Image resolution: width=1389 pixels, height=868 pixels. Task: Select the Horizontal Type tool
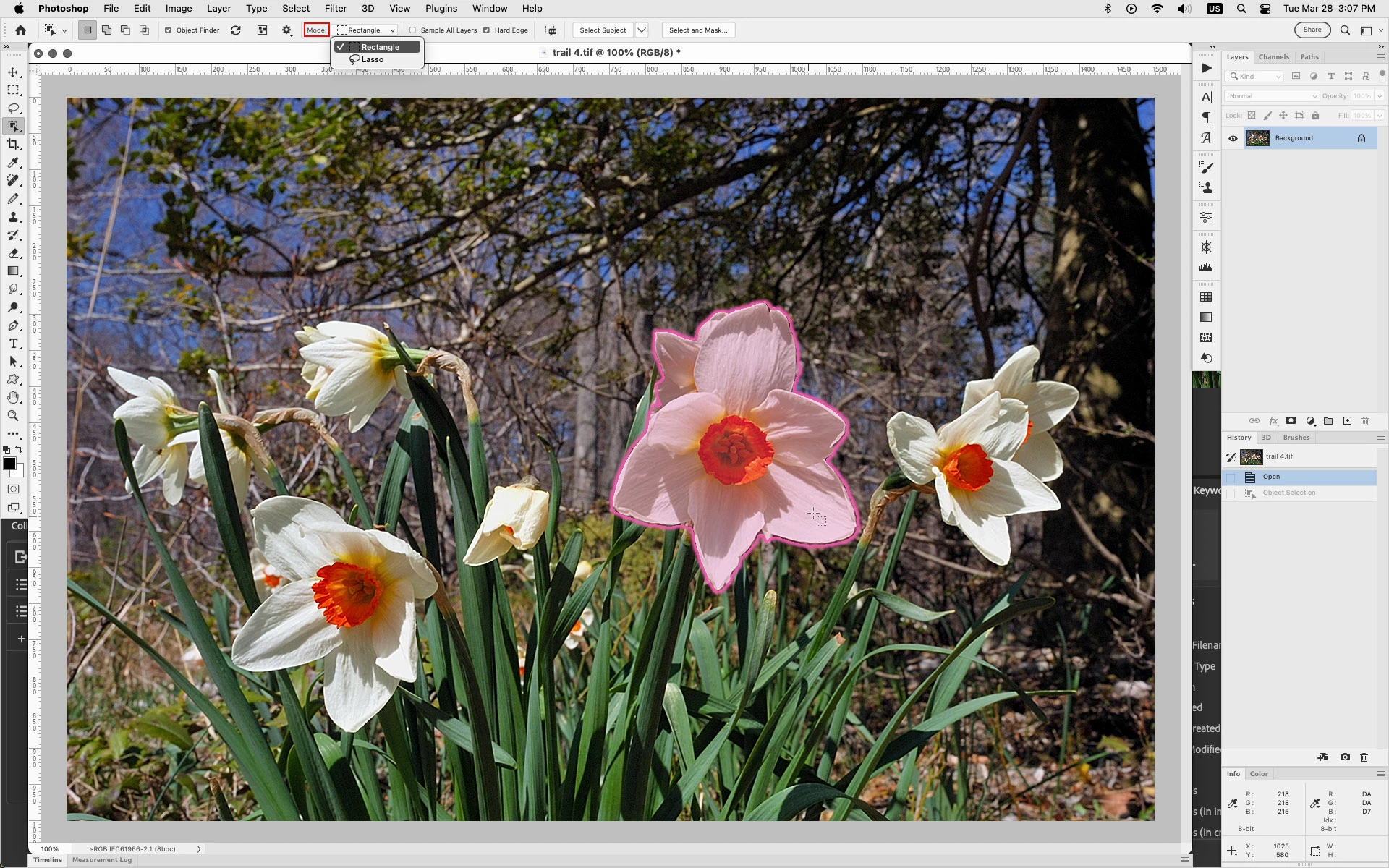(13, 344)
